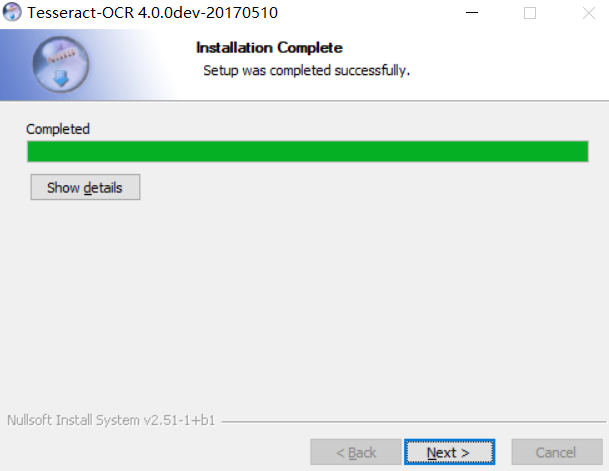Click the grayed-out Cancel button
This screenshot has width=609, height=471.
pyautogui.click(x=557, y=452)
